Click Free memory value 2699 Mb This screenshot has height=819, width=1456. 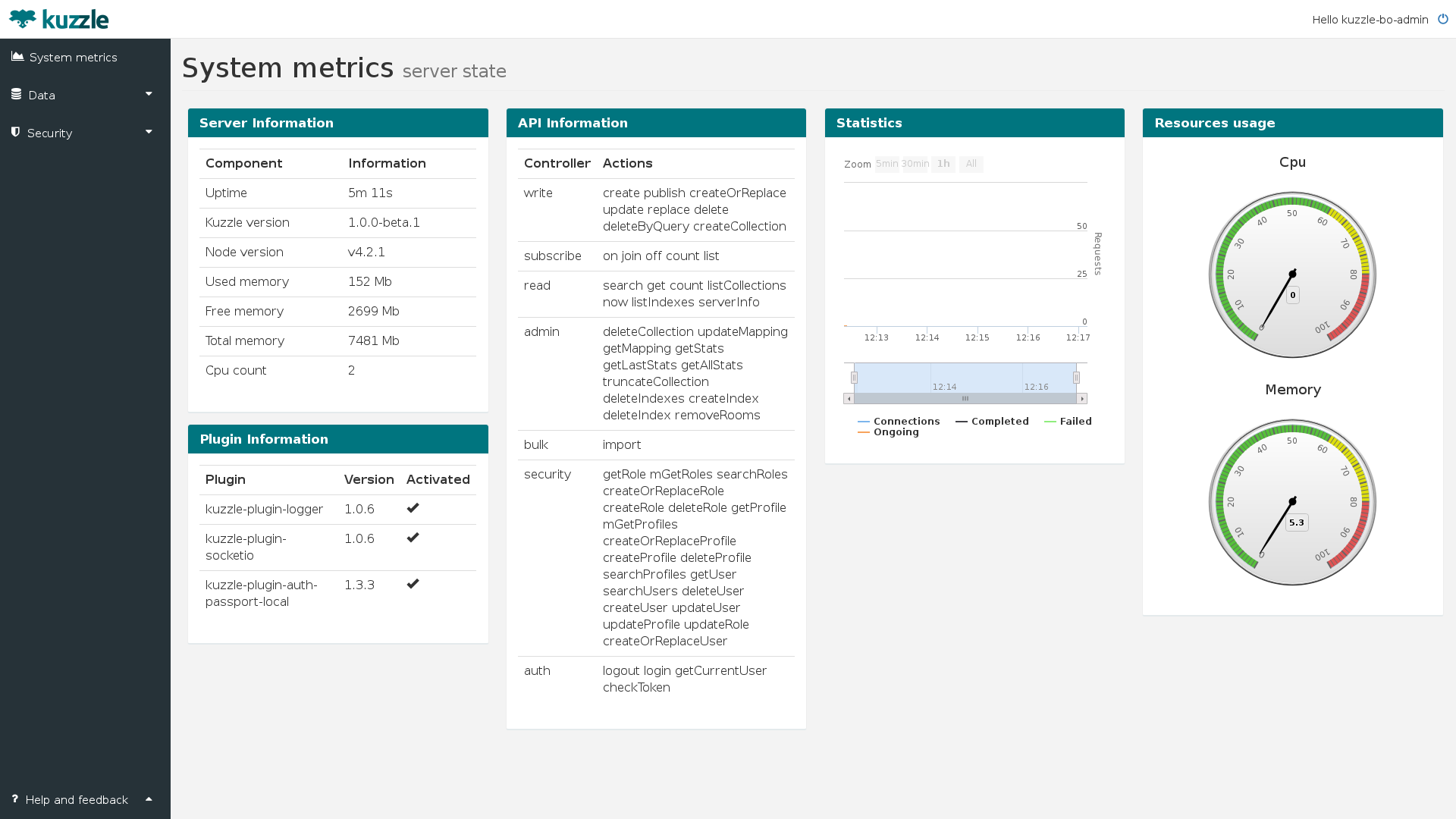coord(374,312)
